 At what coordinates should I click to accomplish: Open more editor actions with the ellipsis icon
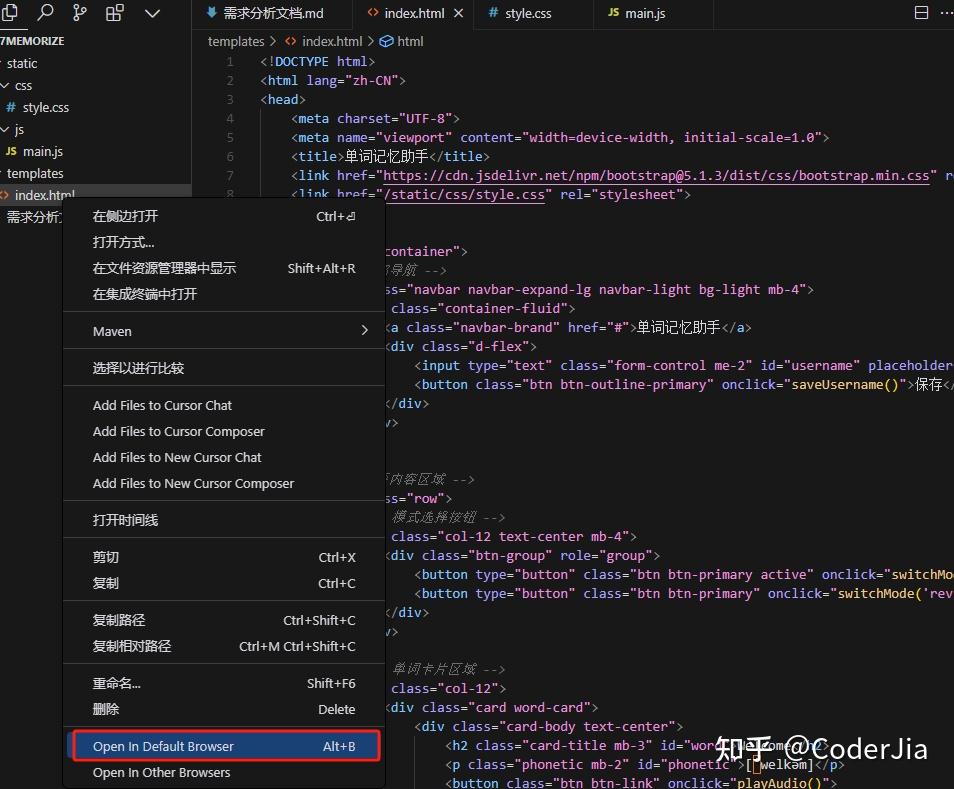tap(946, 12)
